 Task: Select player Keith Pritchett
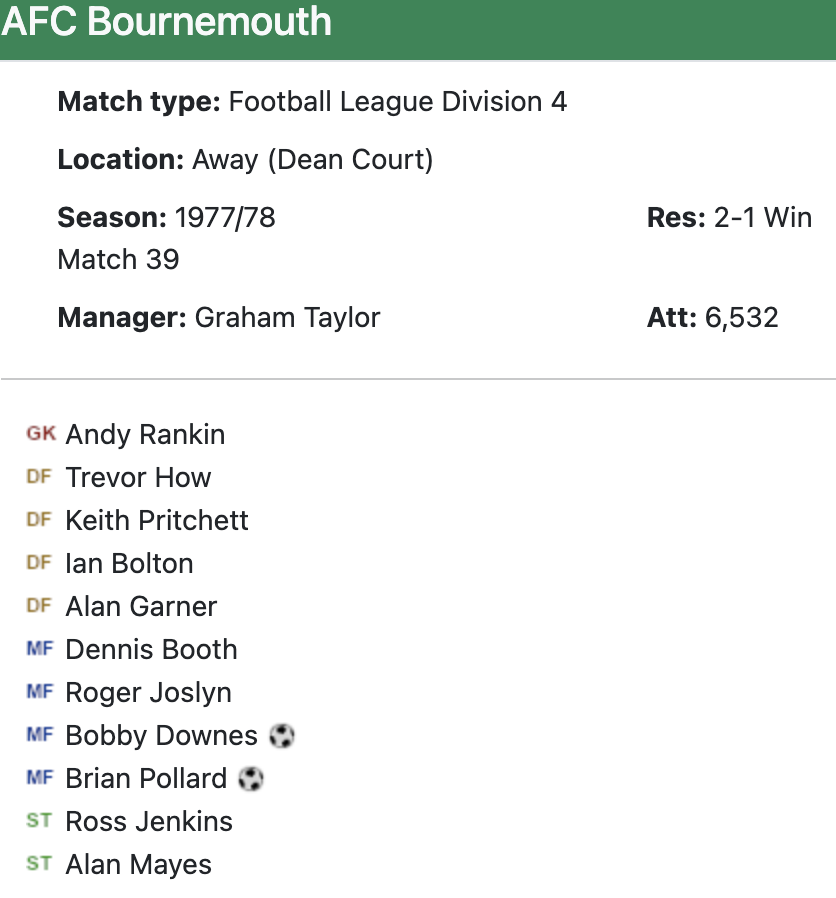pyautogui.click(x=157, y=521)
